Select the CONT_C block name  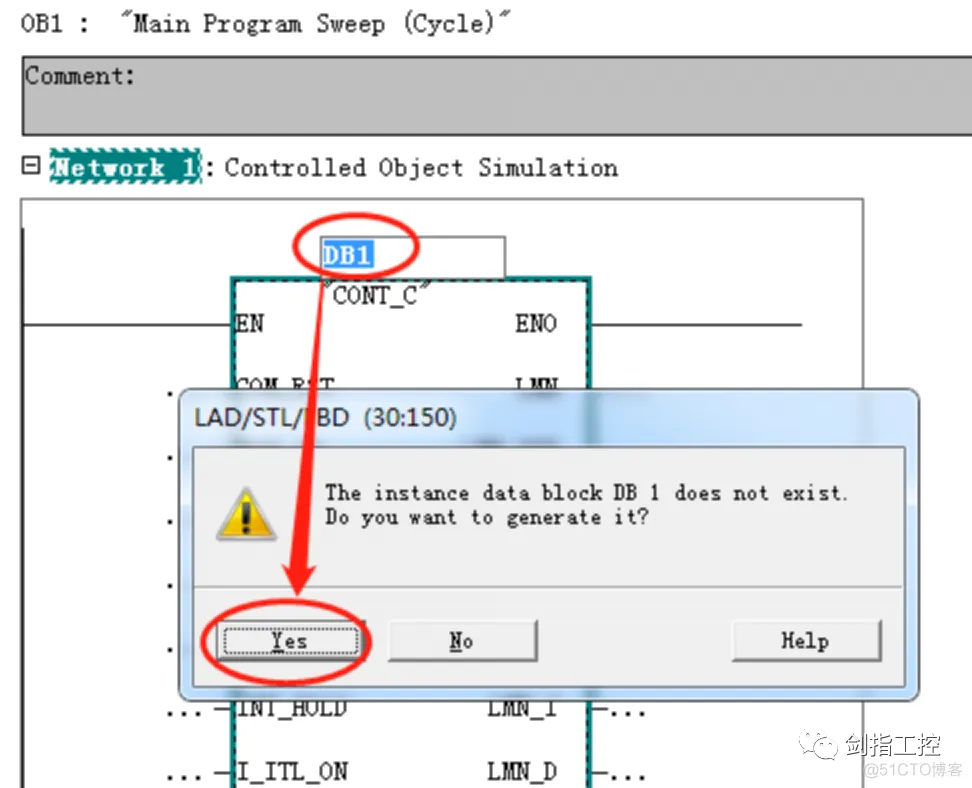point(378,295)
